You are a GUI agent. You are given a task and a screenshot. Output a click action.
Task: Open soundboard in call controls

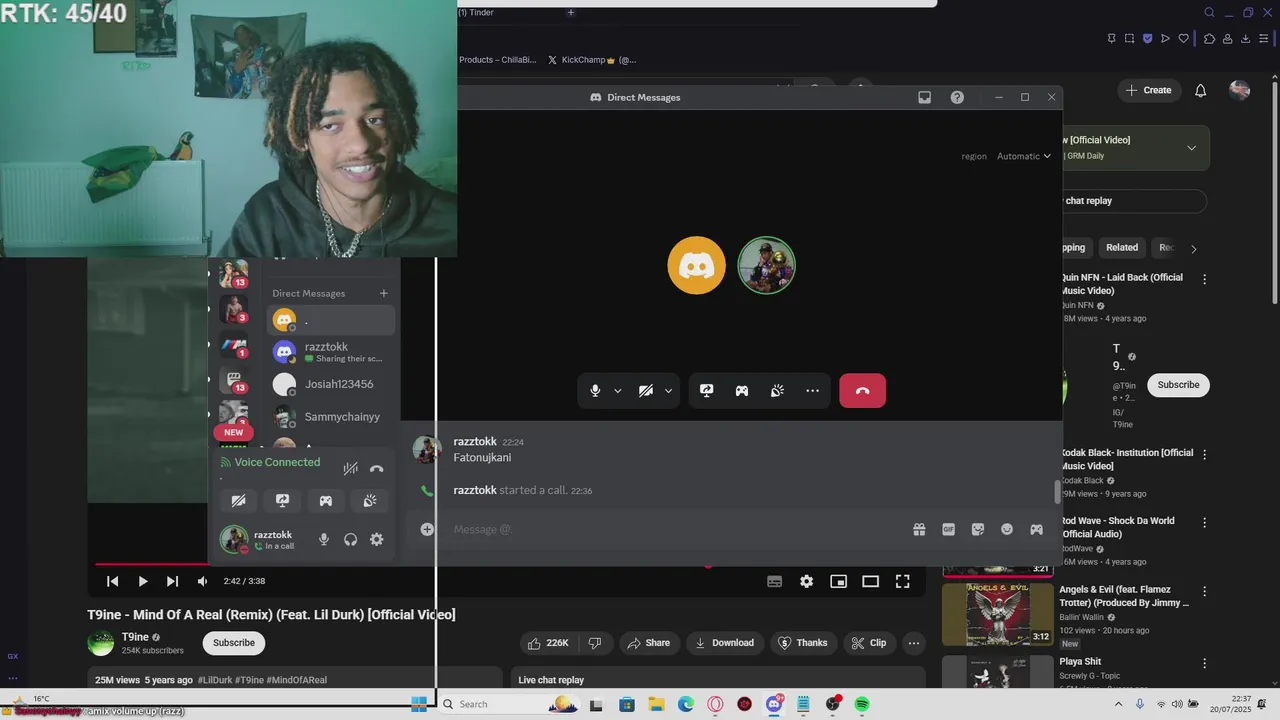pyautogui.click(x=777, y=391)
